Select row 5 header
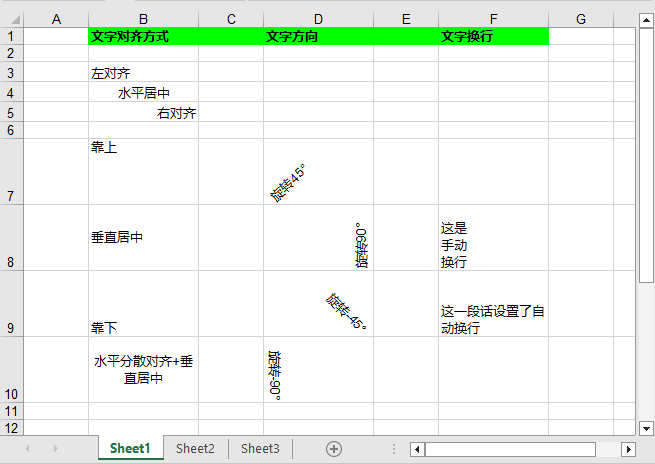This screenshot has width=655, height=464. tap(11, 112)
